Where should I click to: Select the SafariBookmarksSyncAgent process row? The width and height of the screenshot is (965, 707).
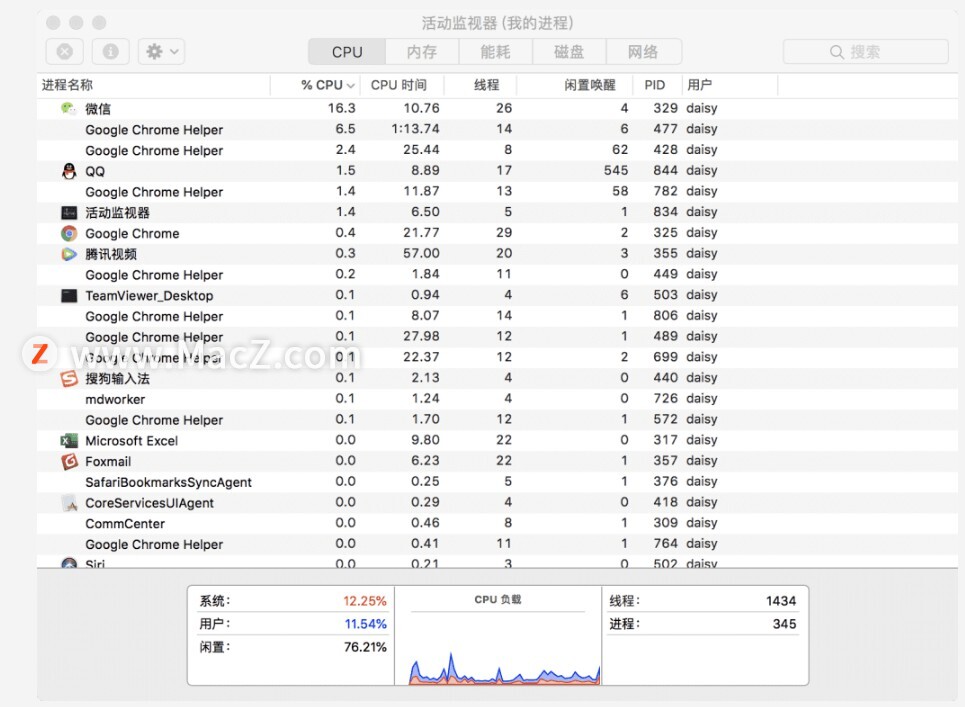pyautogui.click(x=497, y=482)
